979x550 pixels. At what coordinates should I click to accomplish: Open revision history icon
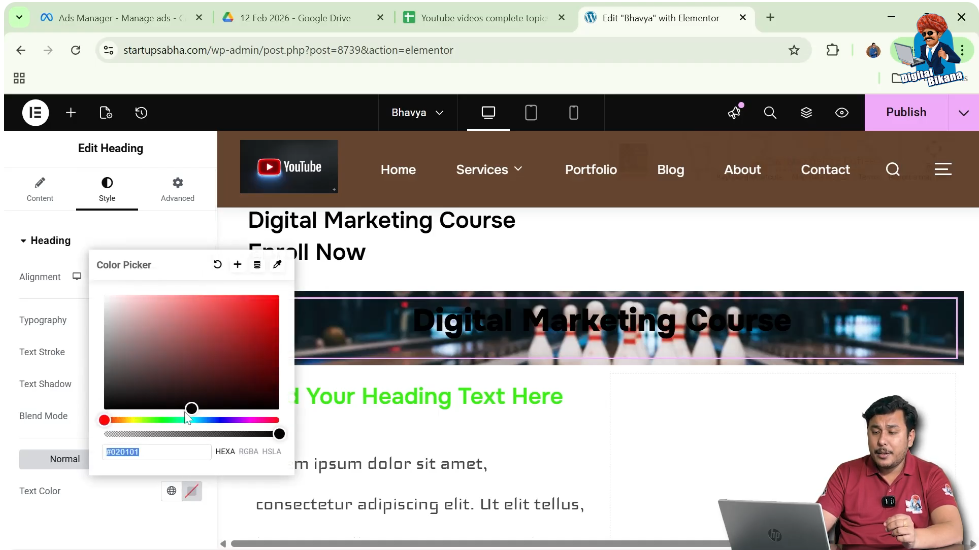pyautogui.click(x=141, y=112)
